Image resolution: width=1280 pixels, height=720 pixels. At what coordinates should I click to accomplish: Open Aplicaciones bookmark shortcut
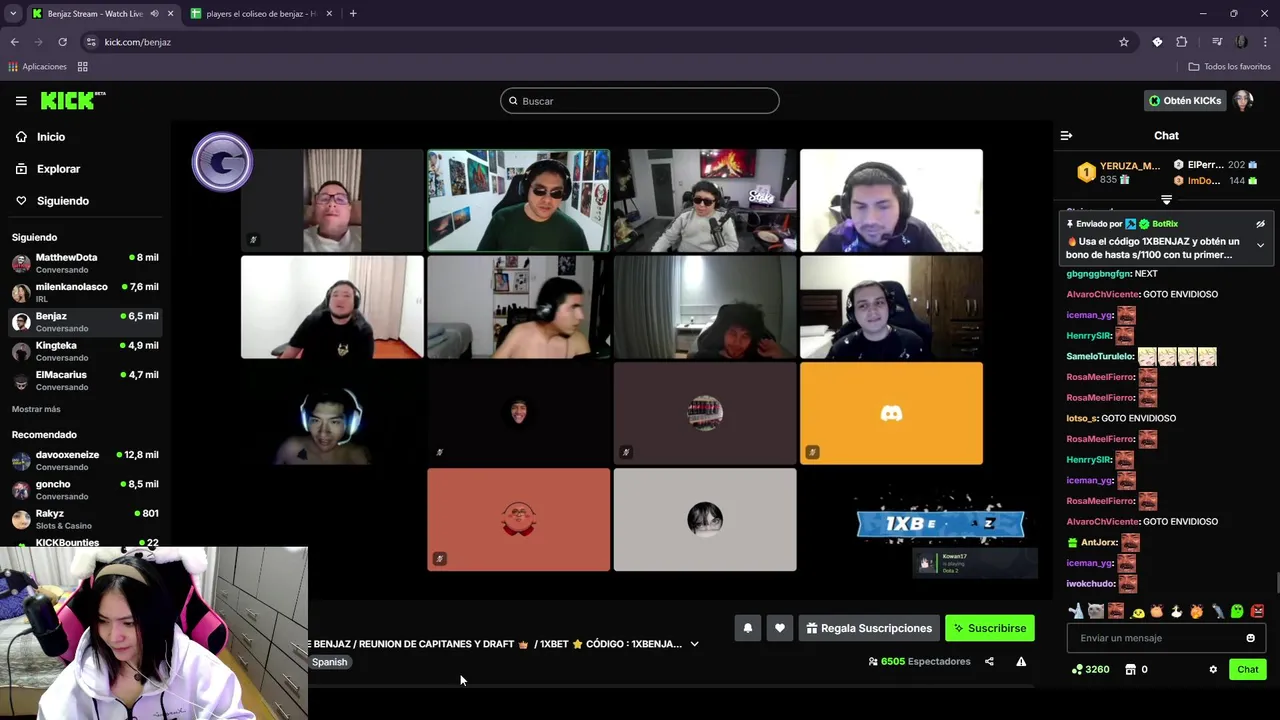pos(38,67)
